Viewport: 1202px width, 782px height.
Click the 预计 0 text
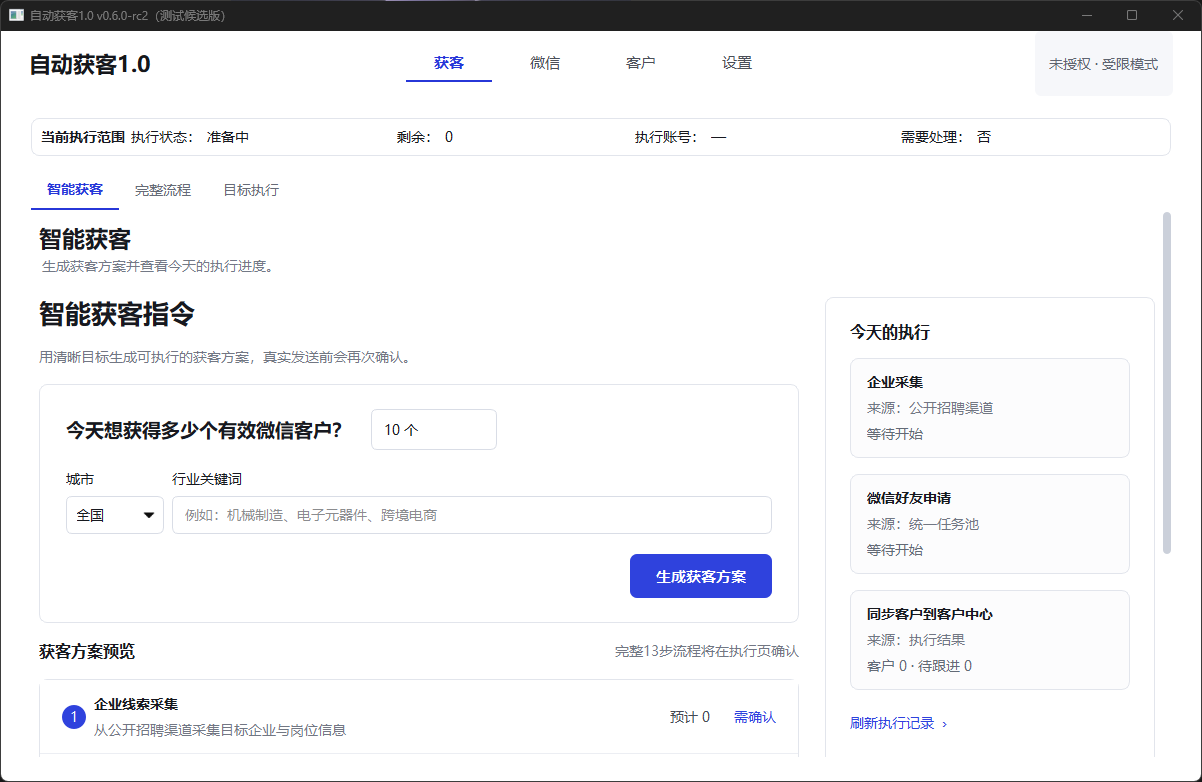(x=690, y=717)
